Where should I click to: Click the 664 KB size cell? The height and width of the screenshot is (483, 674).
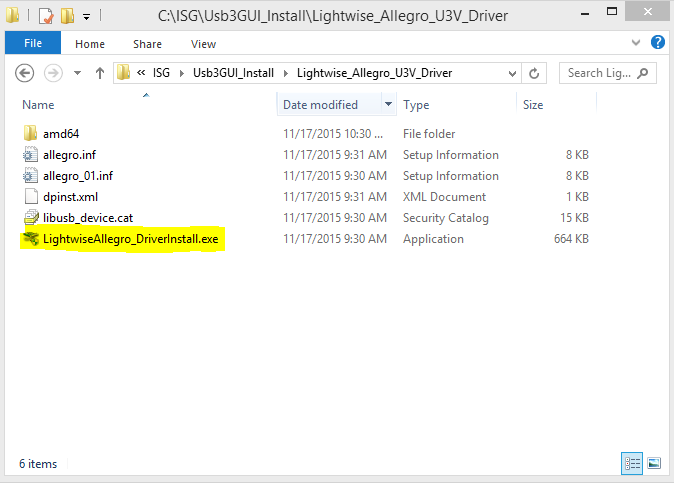(x=571, y=239)
